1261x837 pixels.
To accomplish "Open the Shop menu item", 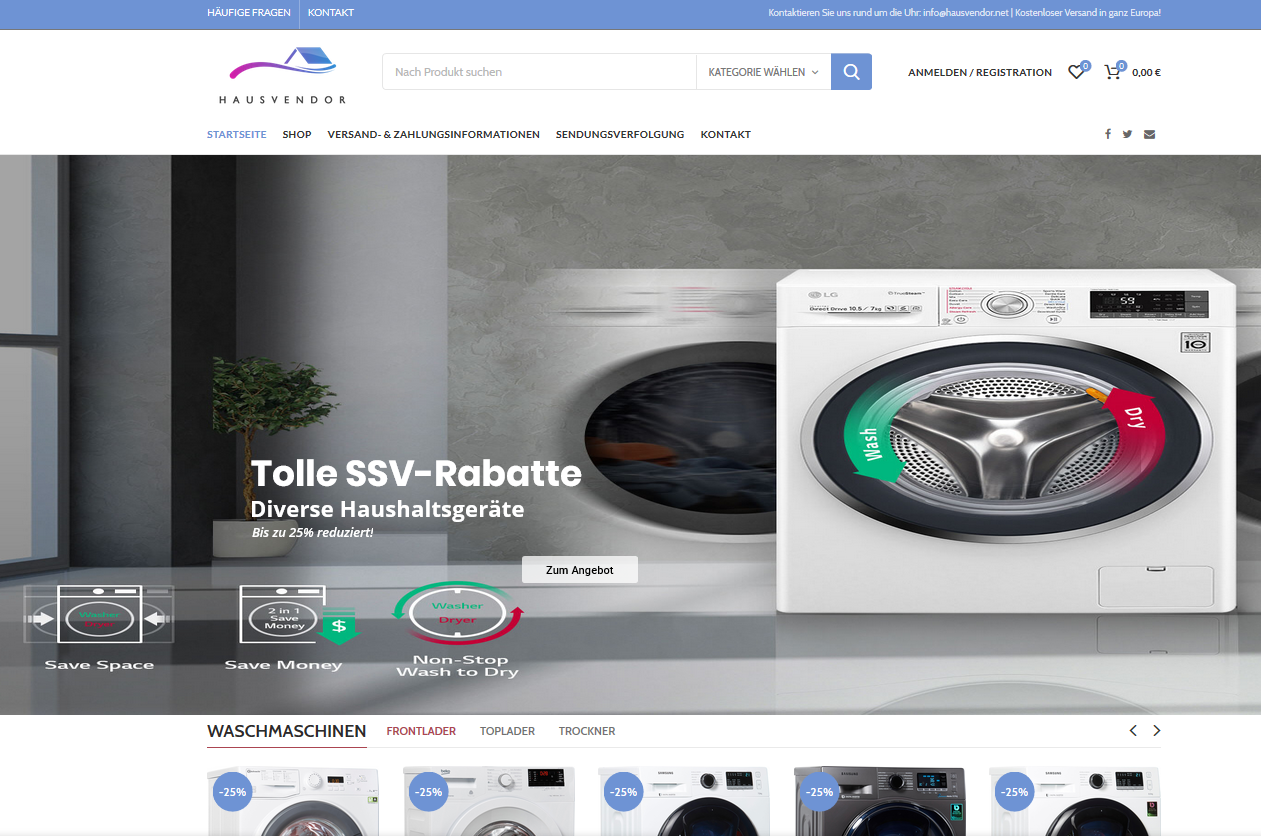I will [297, 134].
